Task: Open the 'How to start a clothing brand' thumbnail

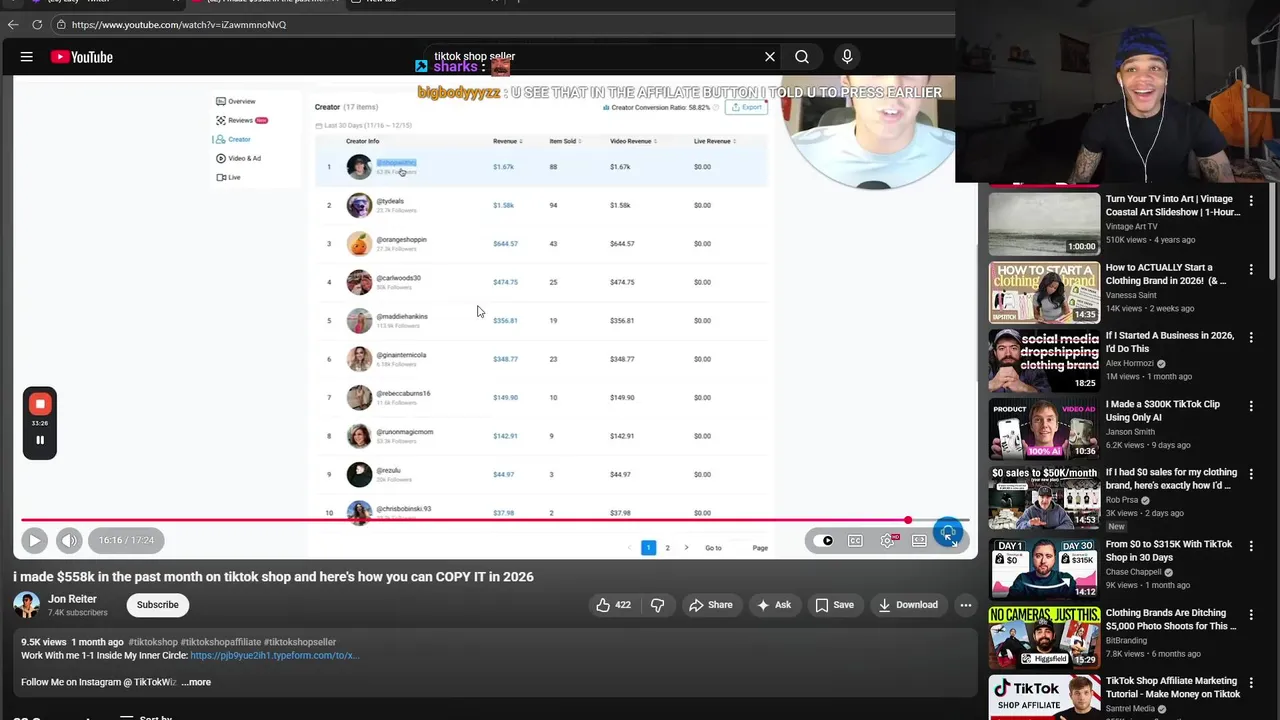Action: coord(1044,292)
